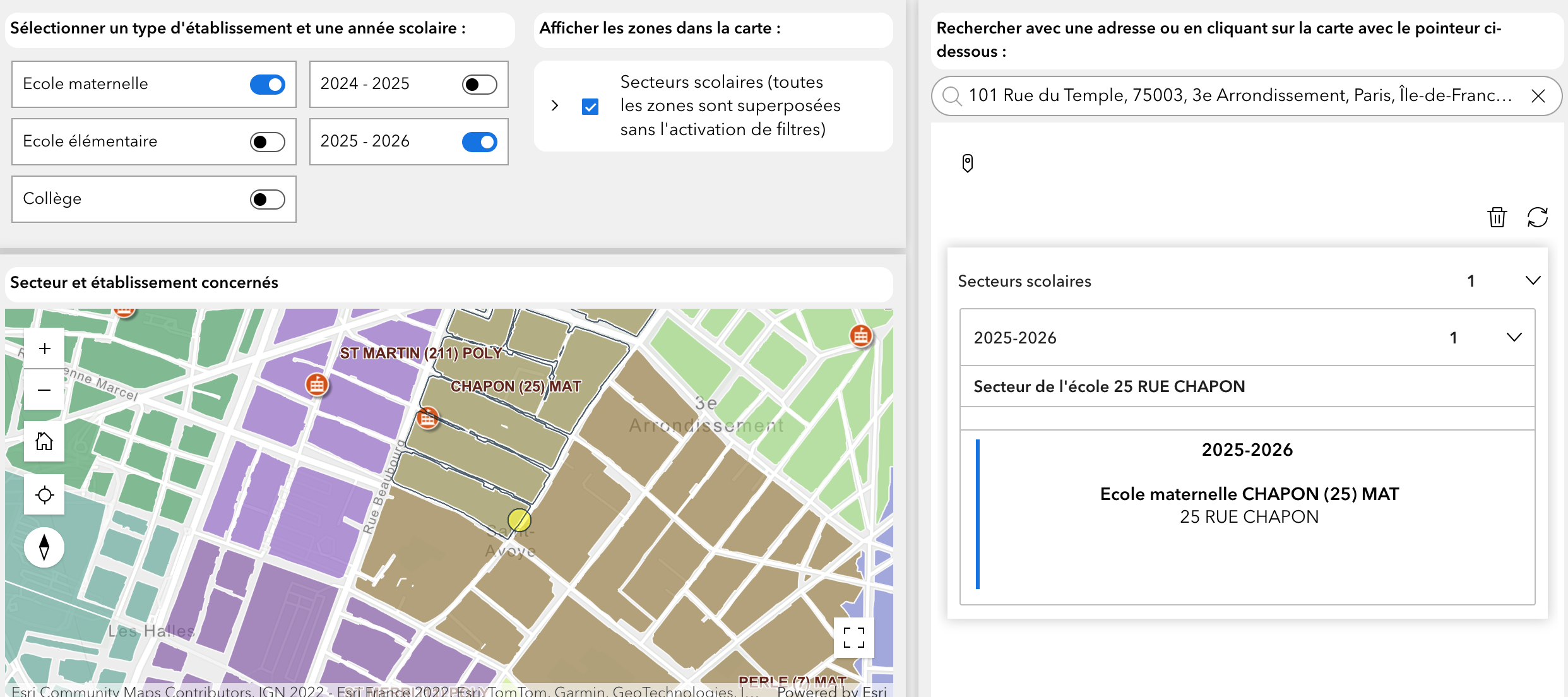Select the map pointer pin tool

click(x=967, y=164)
